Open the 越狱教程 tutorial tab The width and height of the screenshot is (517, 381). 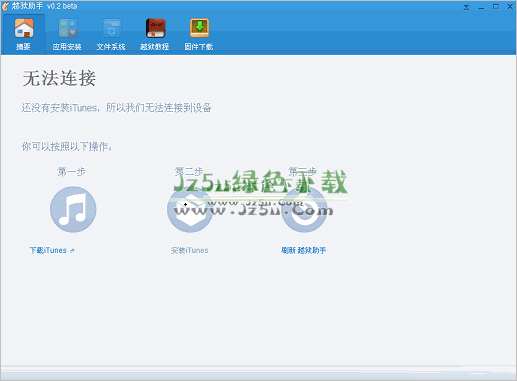pos(155,34)
